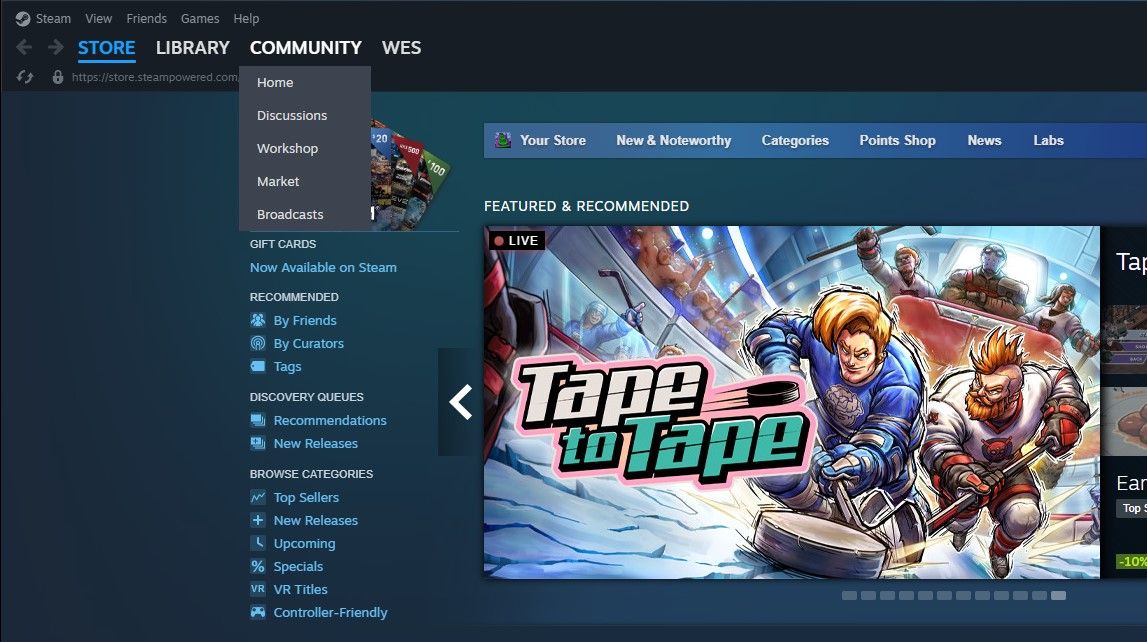Click the gift cards image
The image size is (1147, 642).
[x=410, y=175]
